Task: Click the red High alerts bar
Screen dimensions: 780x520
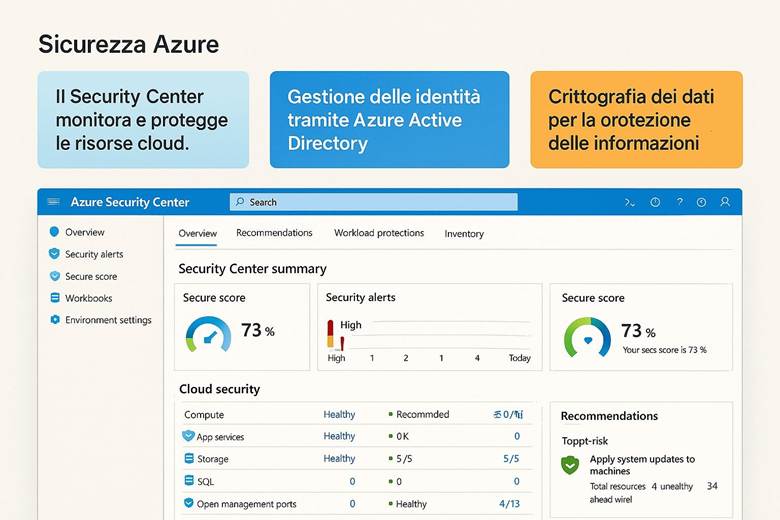Action: click(330, 333)
